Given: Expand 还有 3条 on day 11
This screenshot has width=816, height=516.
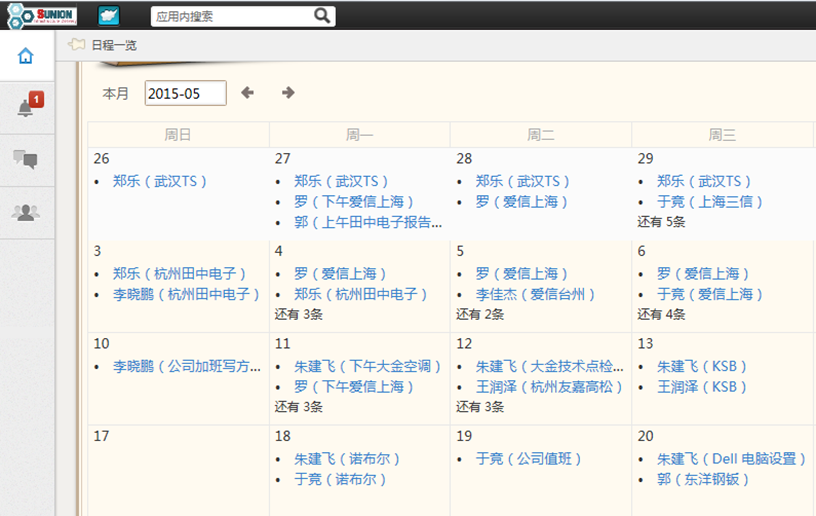Looking at the screenshot, I should click(299, 407).
